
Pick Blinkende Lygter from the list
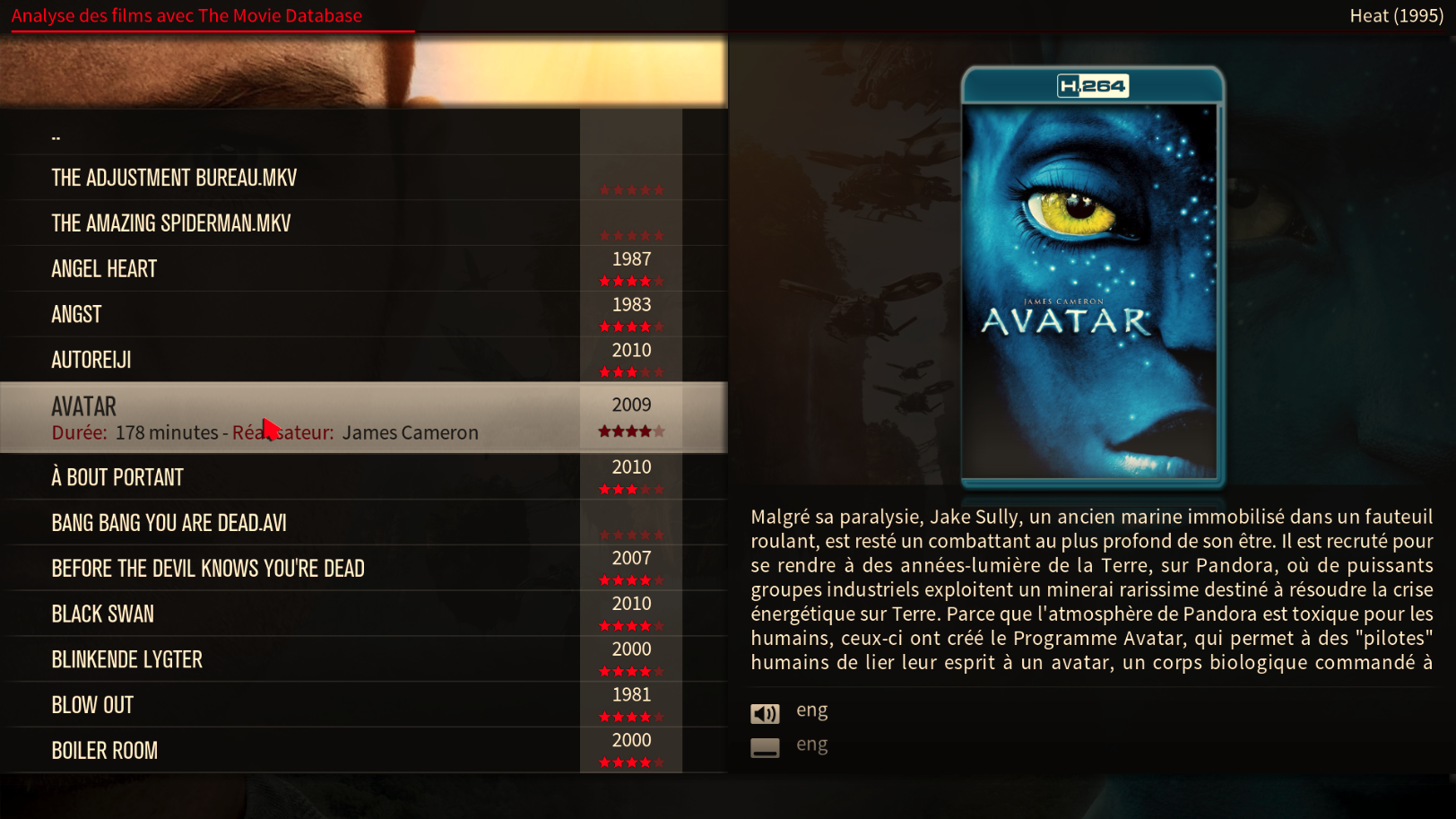[363, 659]
